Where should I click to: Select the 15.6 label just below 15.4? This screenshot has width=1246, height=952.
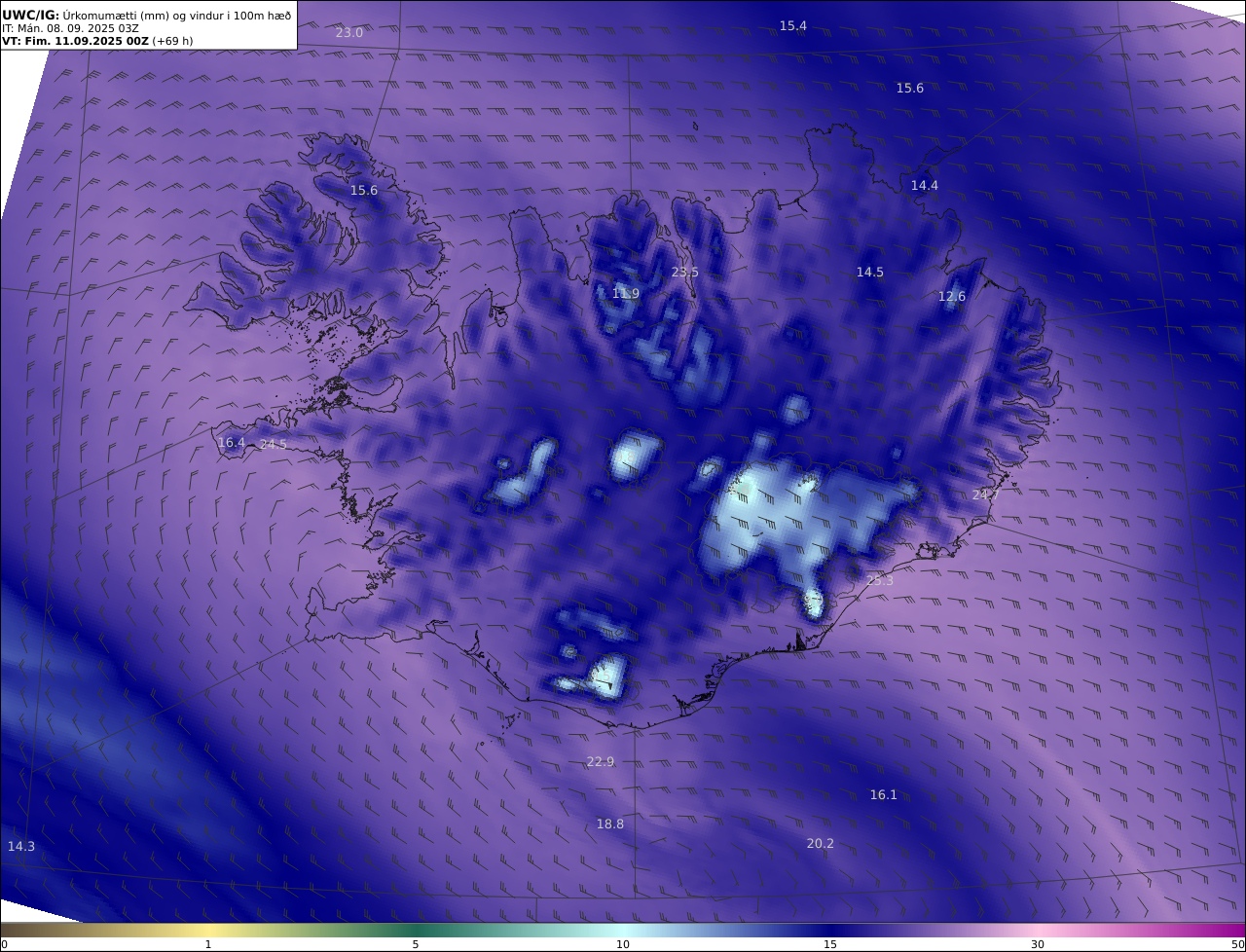910,88
